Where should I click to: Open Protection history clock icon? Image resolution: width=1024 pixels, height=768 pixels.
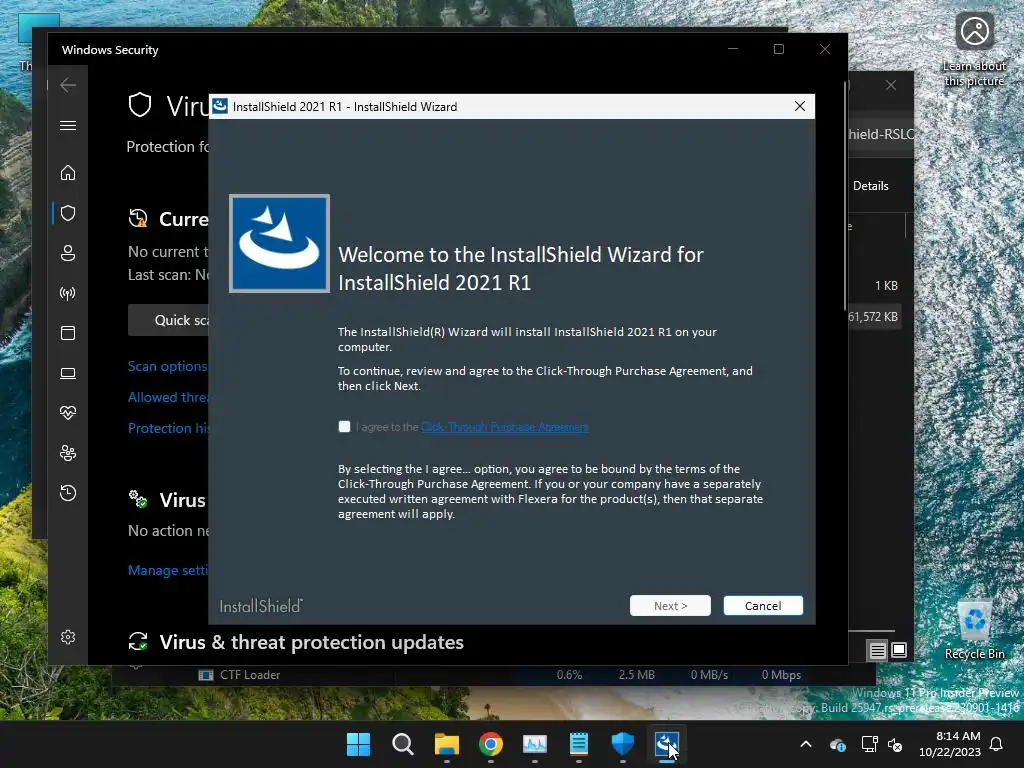pos(68,492)
